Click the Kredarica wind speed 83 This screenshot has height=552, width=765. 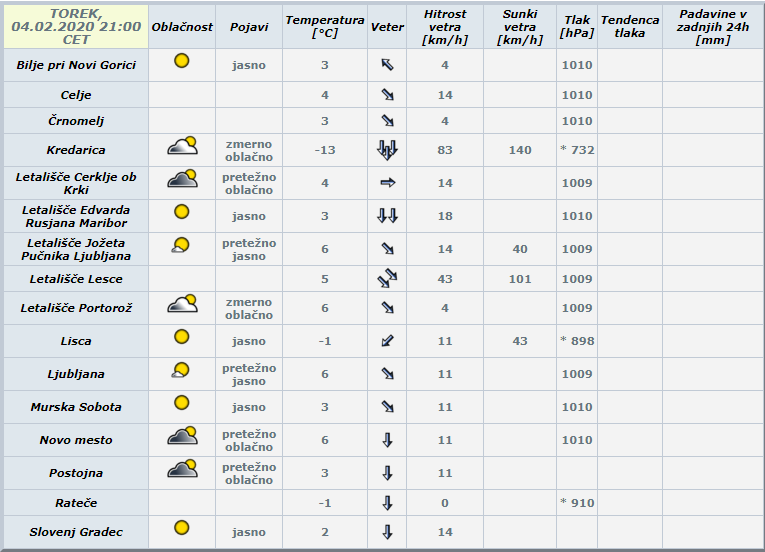[445, 150]
